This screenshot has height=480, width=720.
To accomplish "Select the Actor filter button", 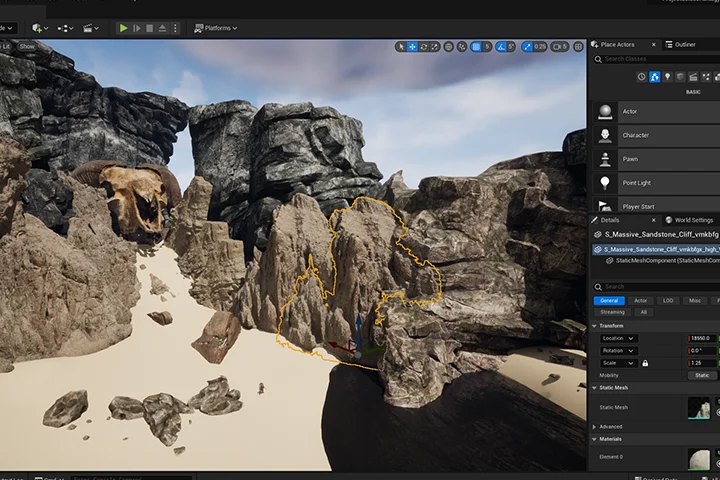I will point(641,300).
